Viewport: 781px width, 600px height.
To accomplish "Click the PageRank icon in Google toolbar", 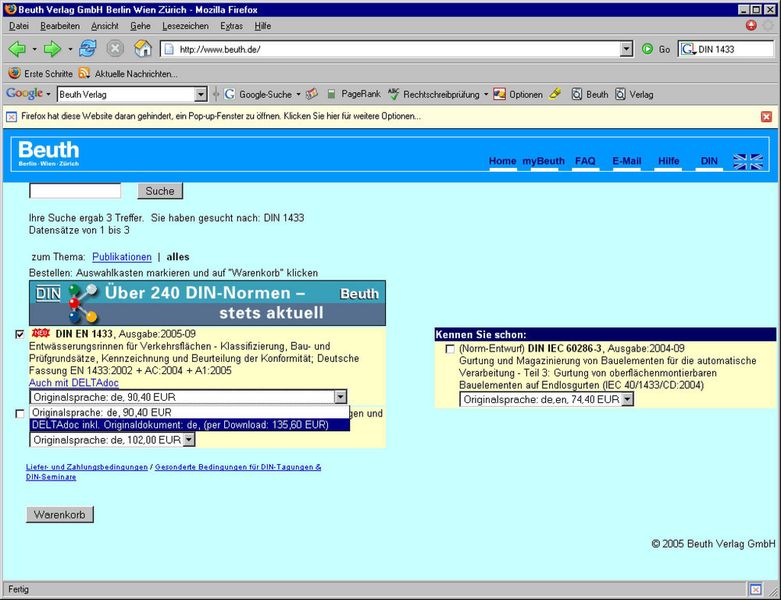I will click(332, 94).
